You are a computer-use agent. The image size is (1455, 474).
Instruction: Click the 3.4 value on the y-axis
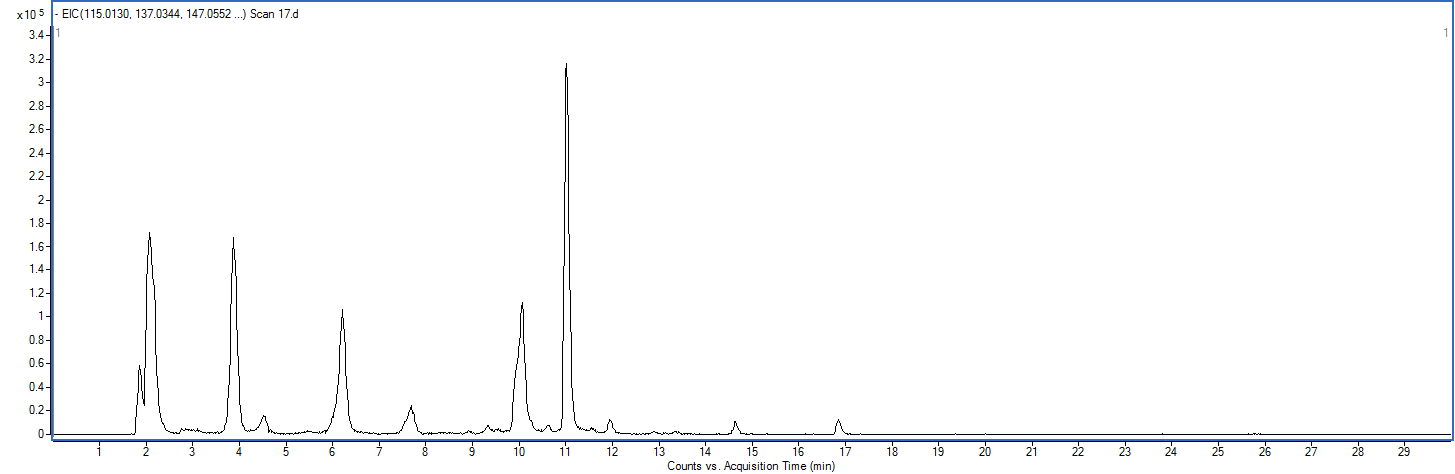tap(35, 35)
